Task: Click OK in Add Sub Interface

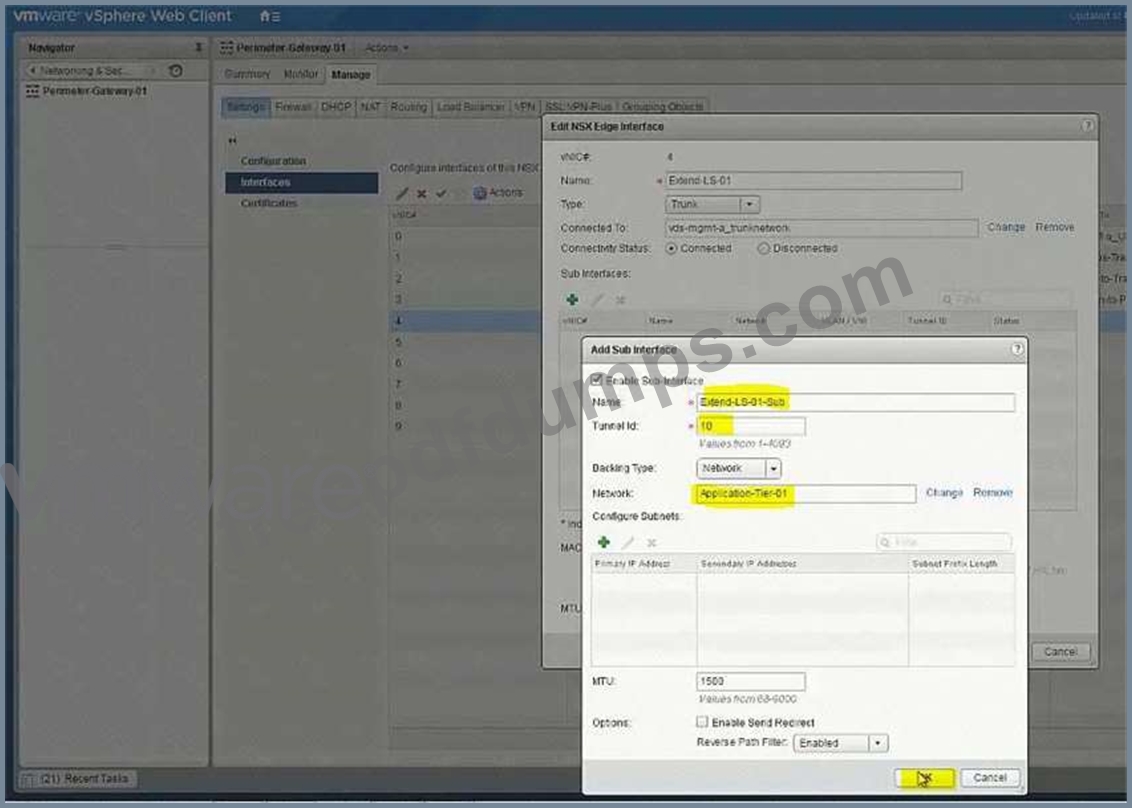Action: click(925, 778)
